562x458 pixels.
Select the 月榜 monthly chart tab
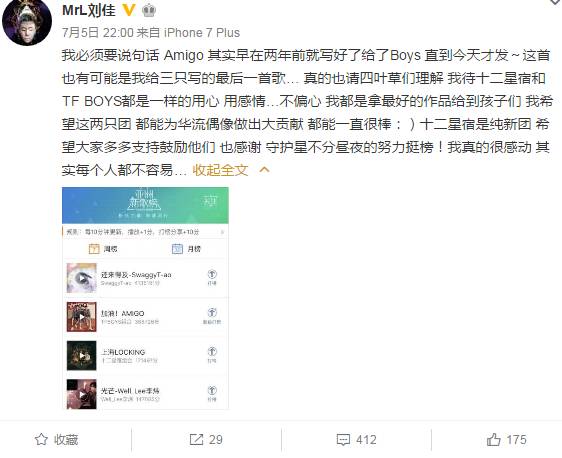(187, 249)
